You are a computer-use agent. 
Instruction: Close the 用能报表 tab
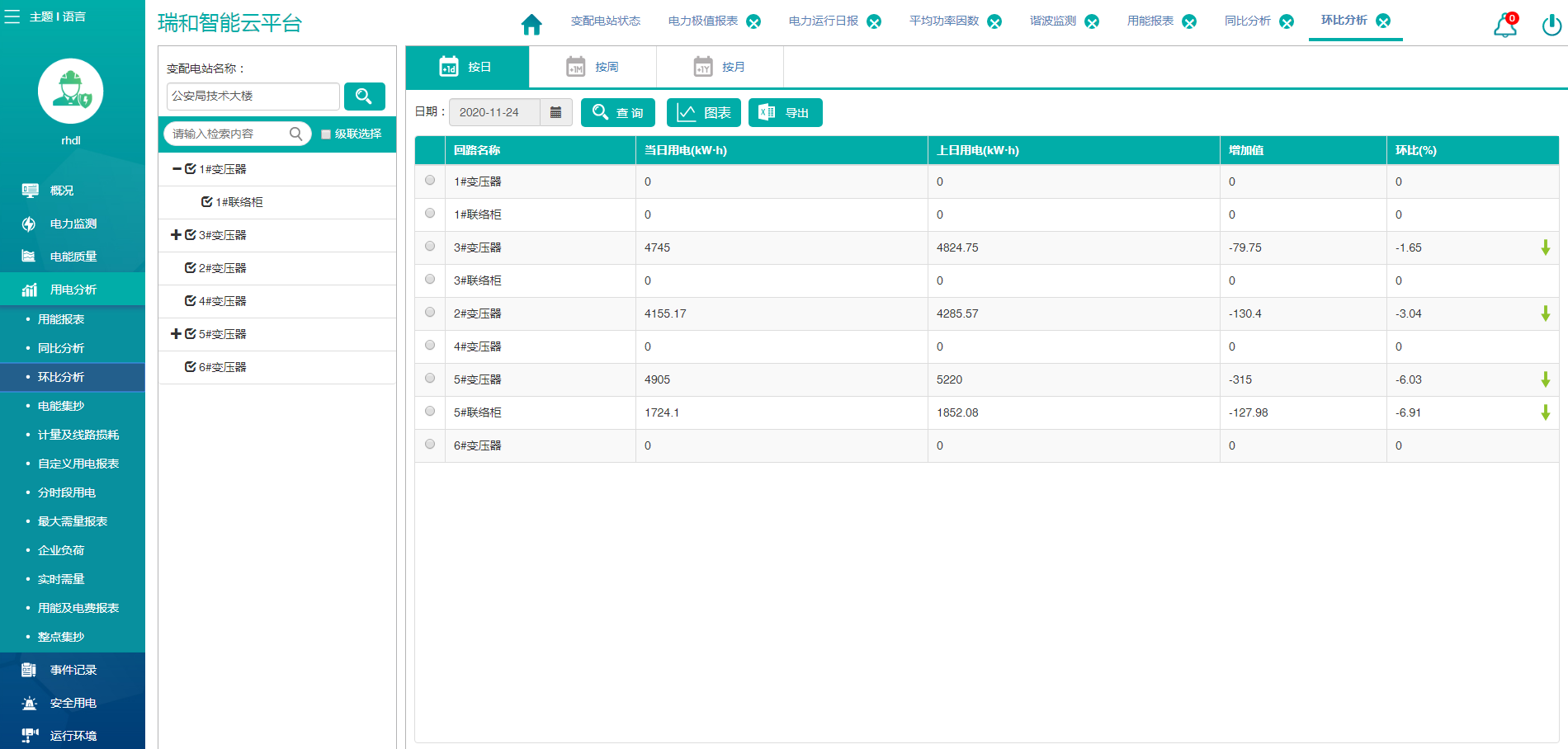1189,22
